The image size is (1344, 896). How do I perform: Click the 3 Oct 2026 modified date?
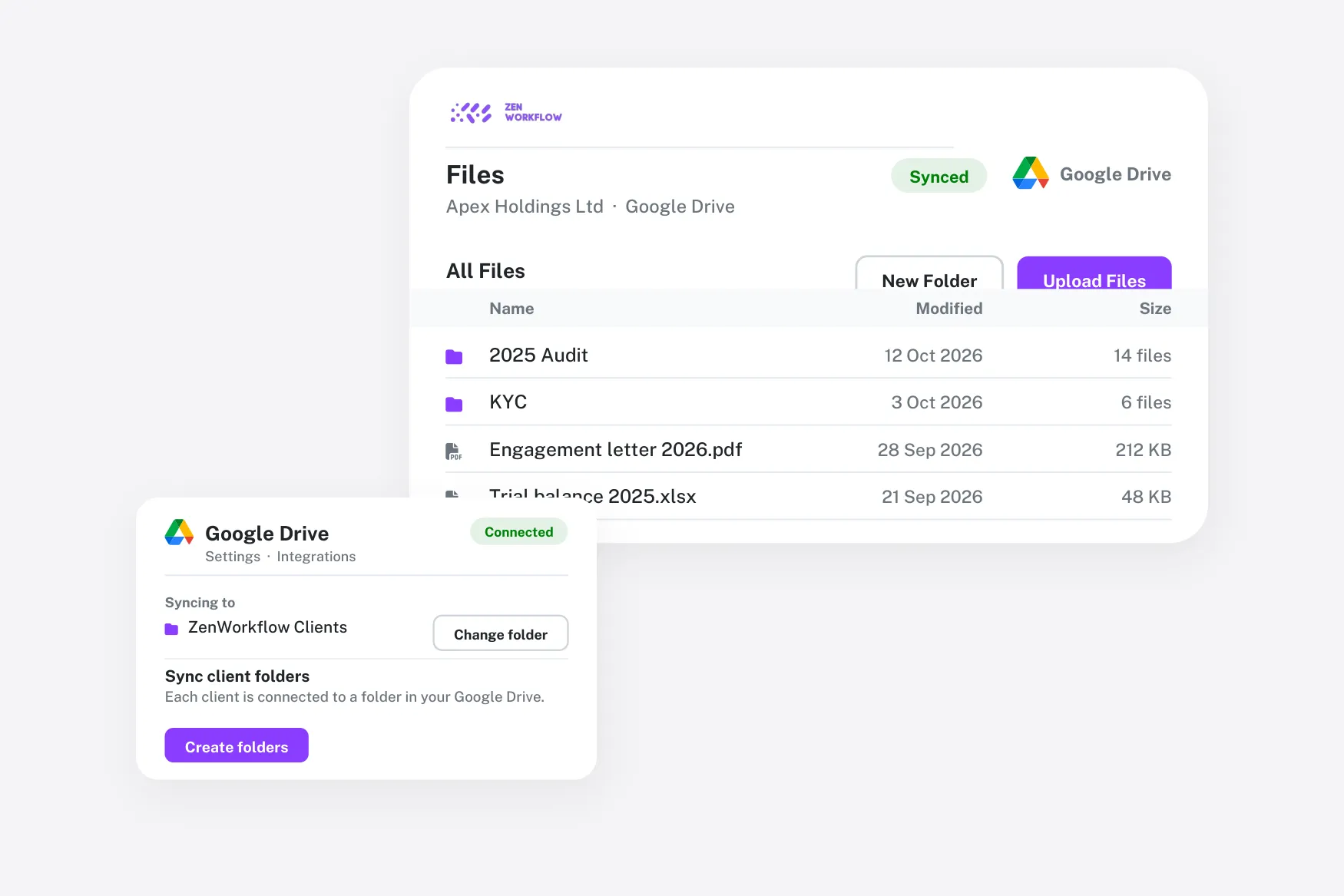click(937, 402)
